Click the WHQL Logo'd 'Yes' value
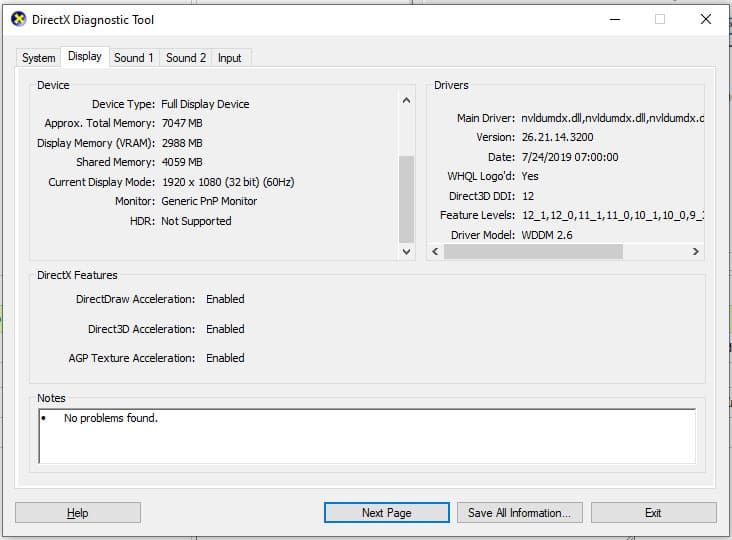This screenshot has height=540, width=732. pos(530,176)
